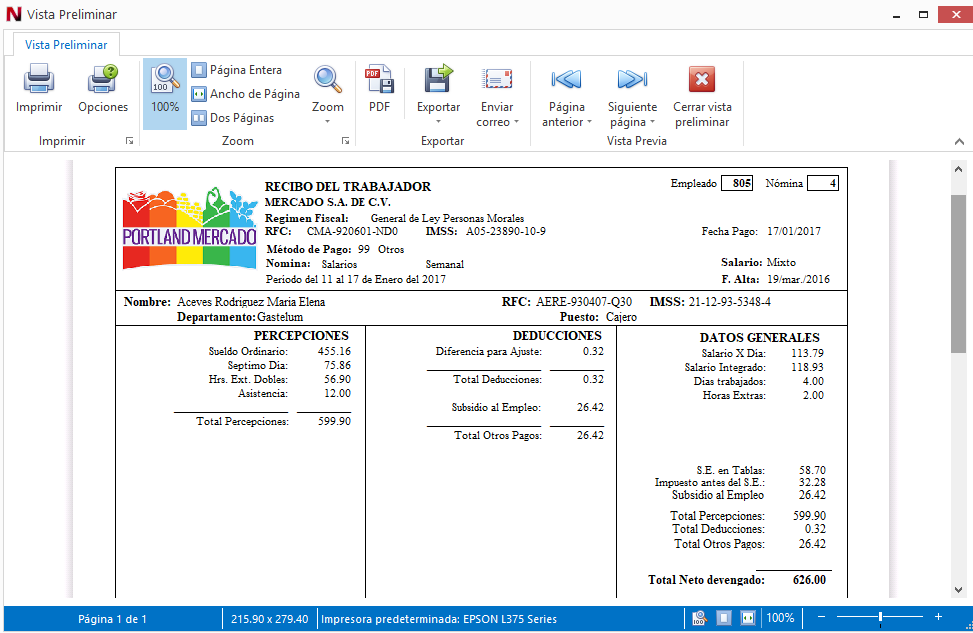Select the Vista Preliminar ribbon tab

(66, 44)
